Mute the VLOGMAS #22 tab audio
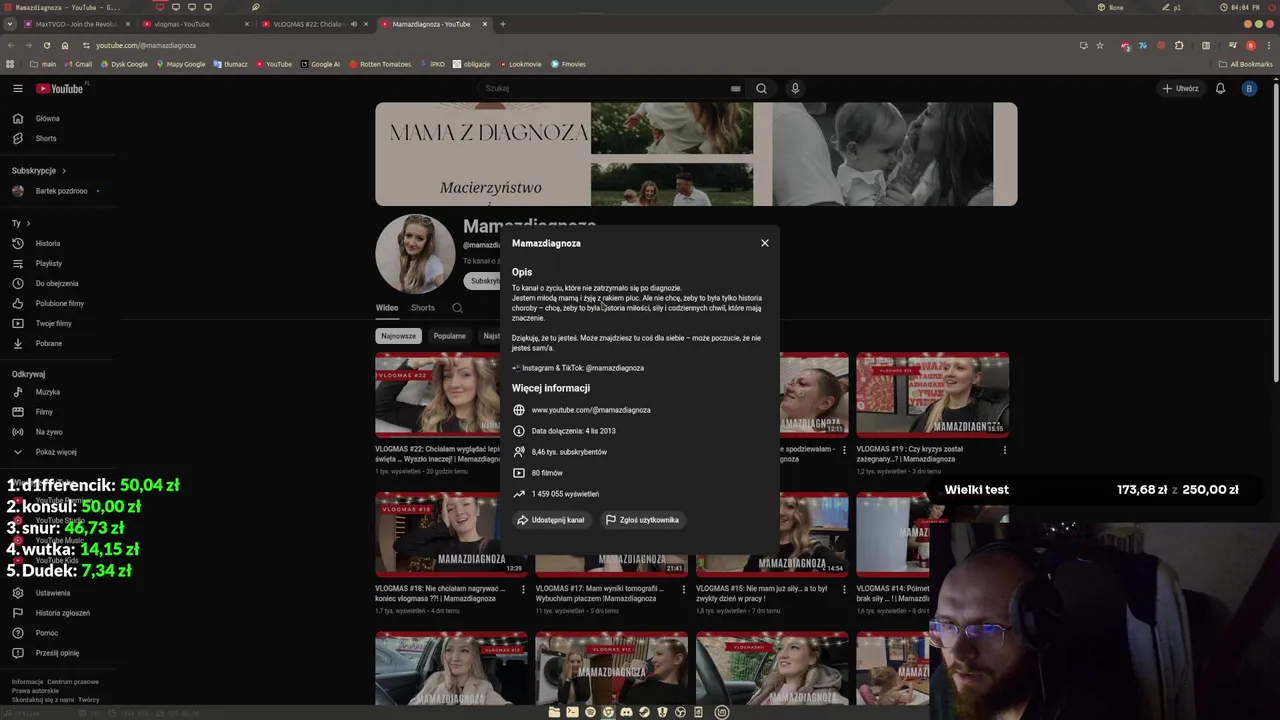 [x=353, y=24]
